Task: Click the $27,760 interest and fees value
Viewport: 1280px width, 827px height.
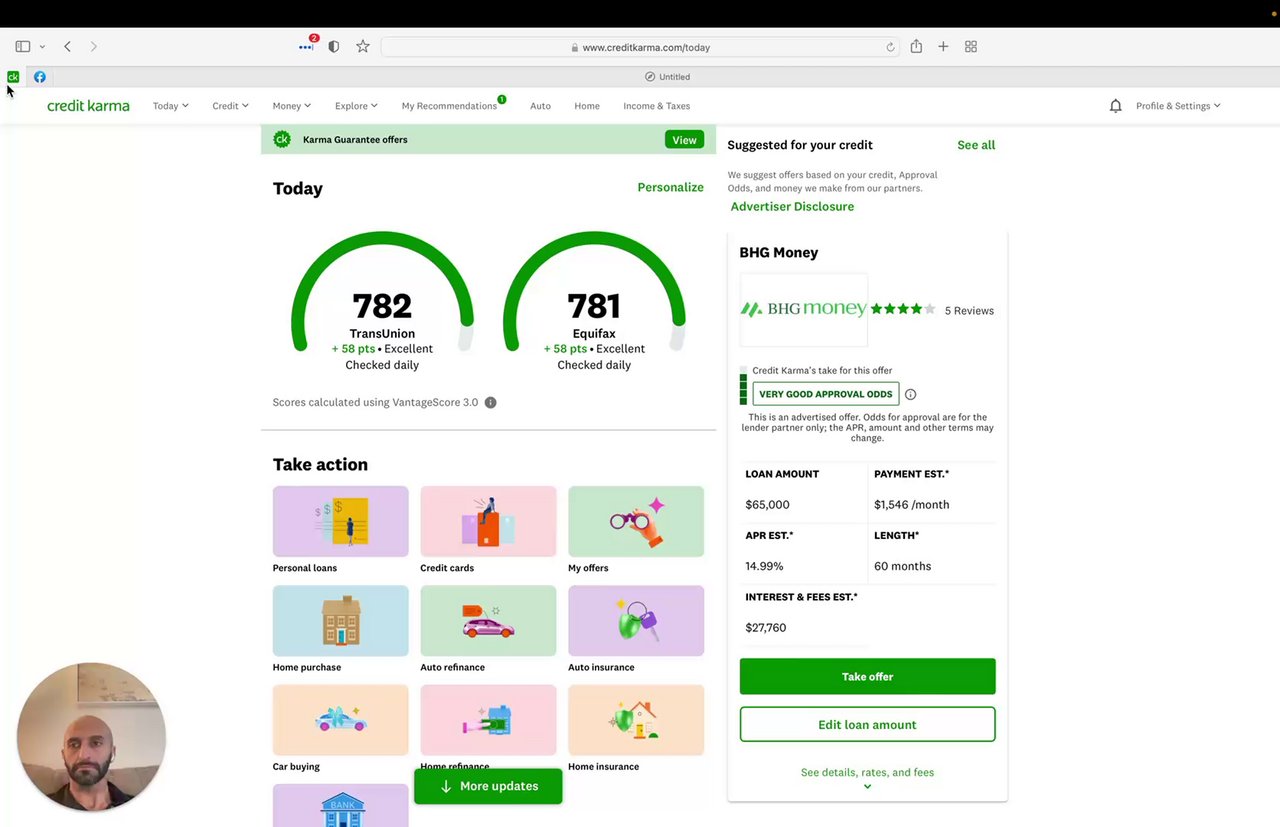Action: 765,628
